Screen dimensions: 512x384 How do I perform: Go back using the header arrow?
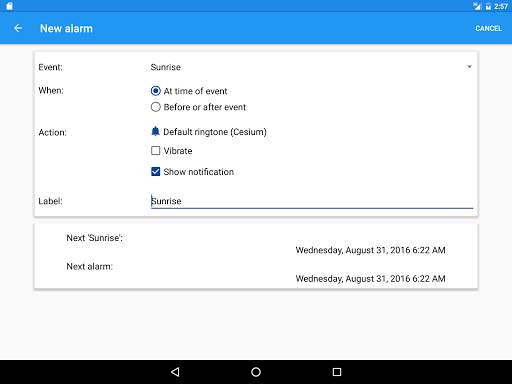[18, 28]
